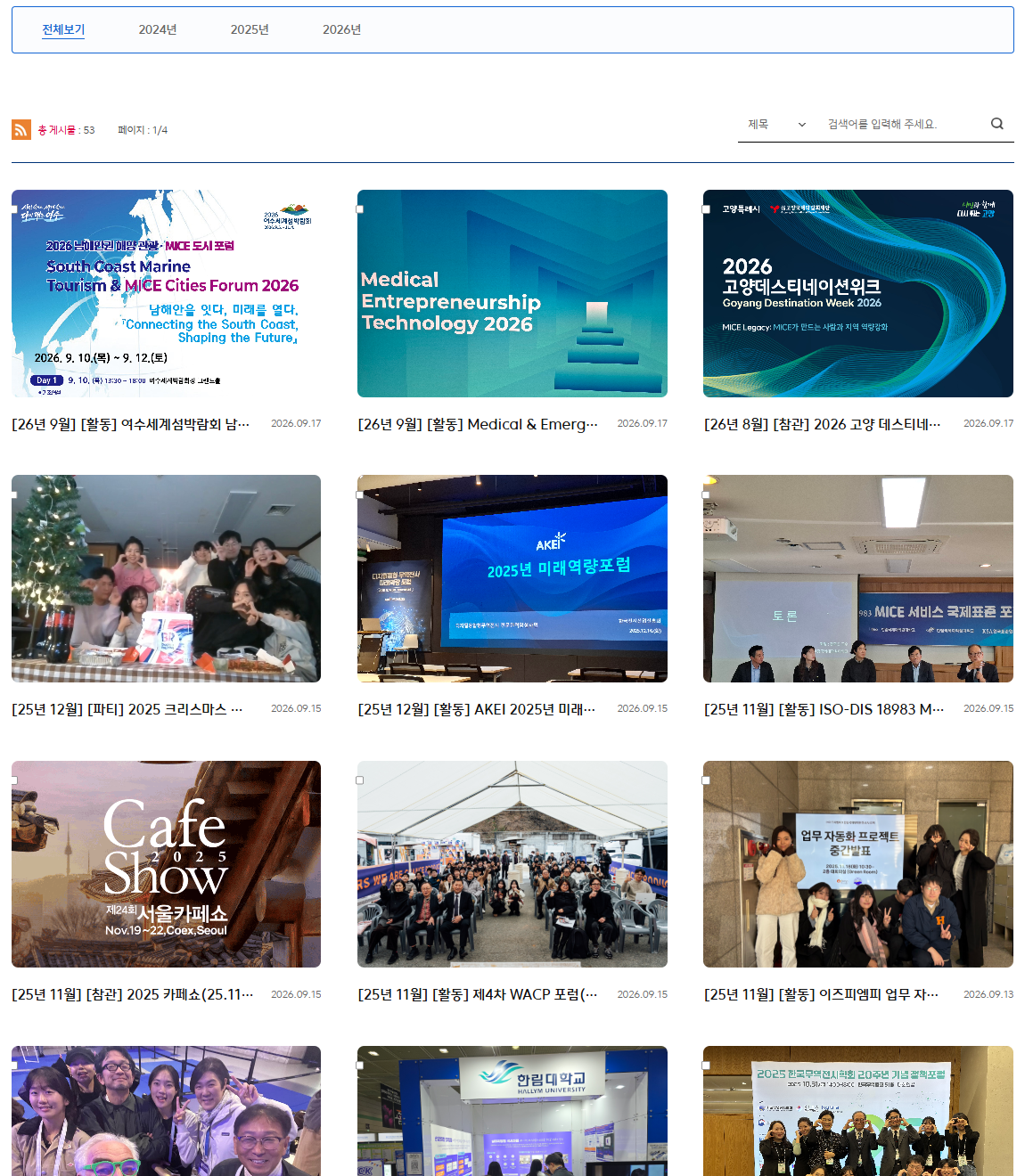This screenshot has height=1176, width=1033.
Task: Tick checkbox on ISO-DIS 18983 card
Action: tap(706, 494)
